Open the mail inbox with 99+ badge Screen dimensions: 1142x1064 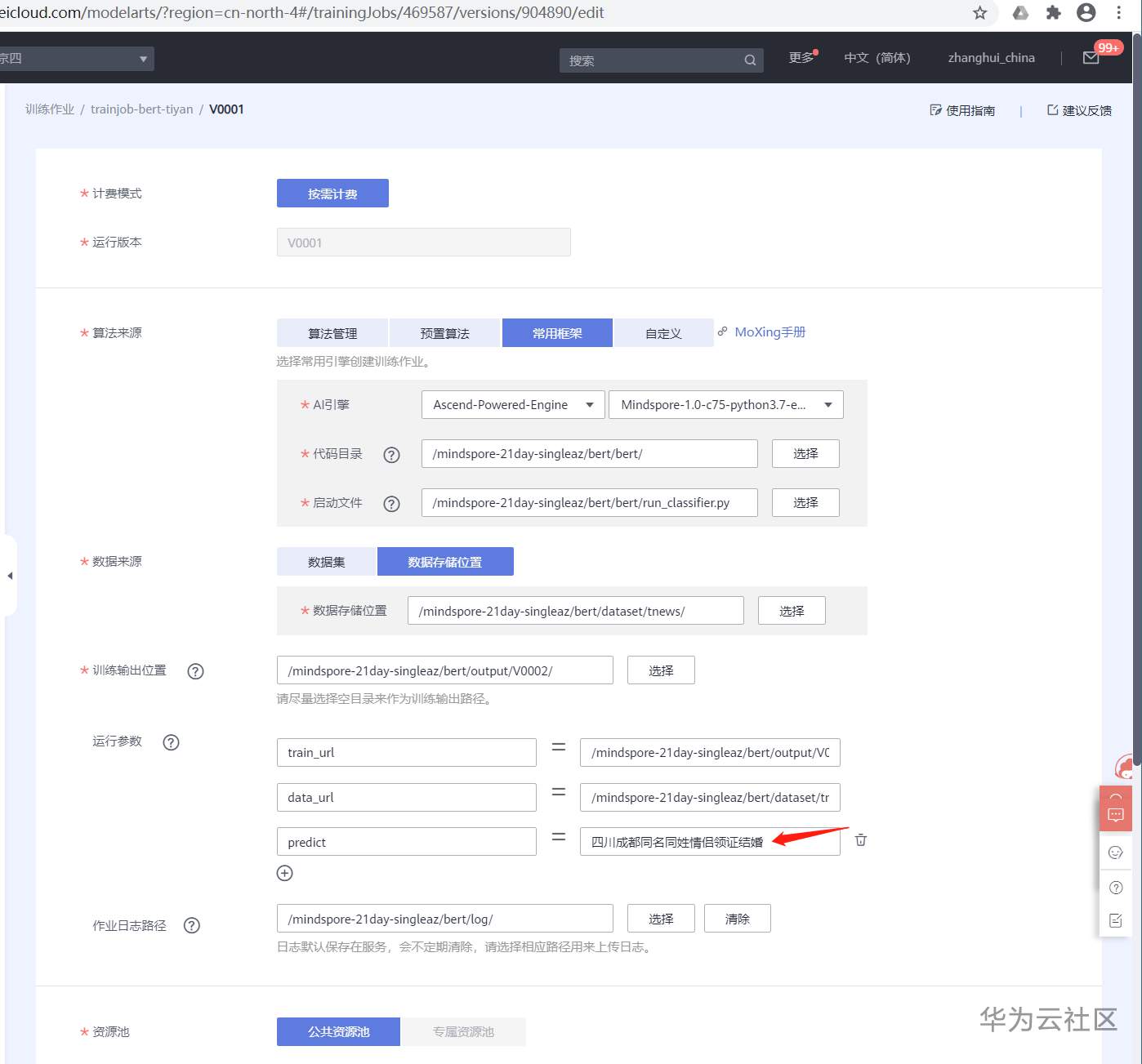pyautogui.click(x=1091, y=58)
